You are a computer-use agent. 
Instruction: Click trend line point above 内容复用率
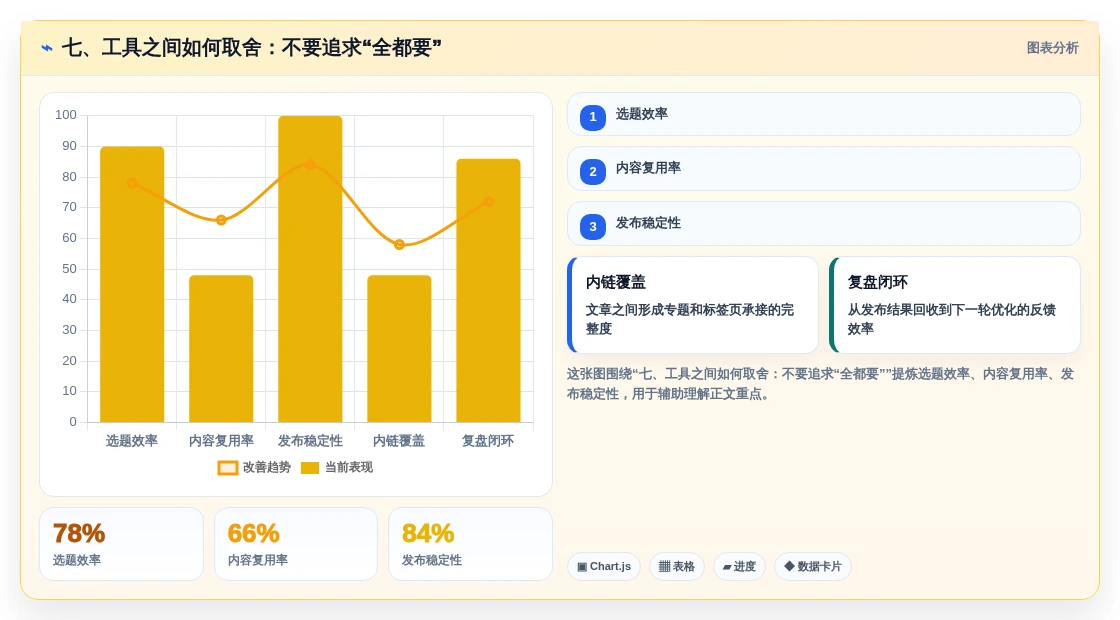tap(221, 220)
